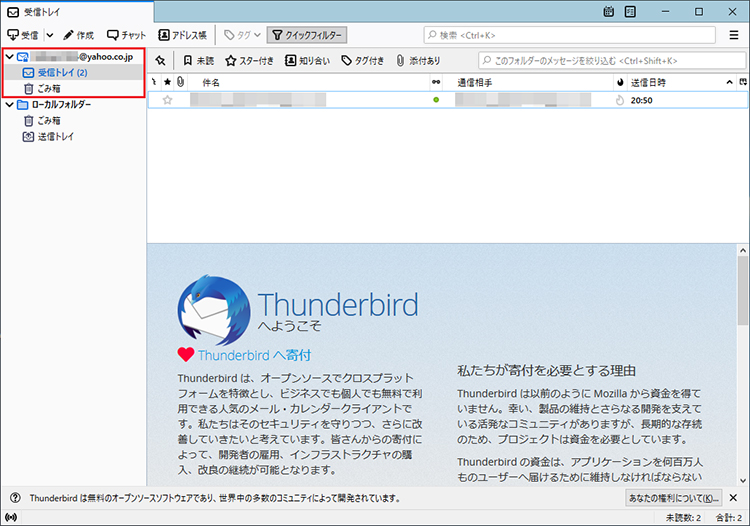Click the welcome pane scrollbar thumb
Viewport: 750px width, 526px height.
[x=742, y=290]
